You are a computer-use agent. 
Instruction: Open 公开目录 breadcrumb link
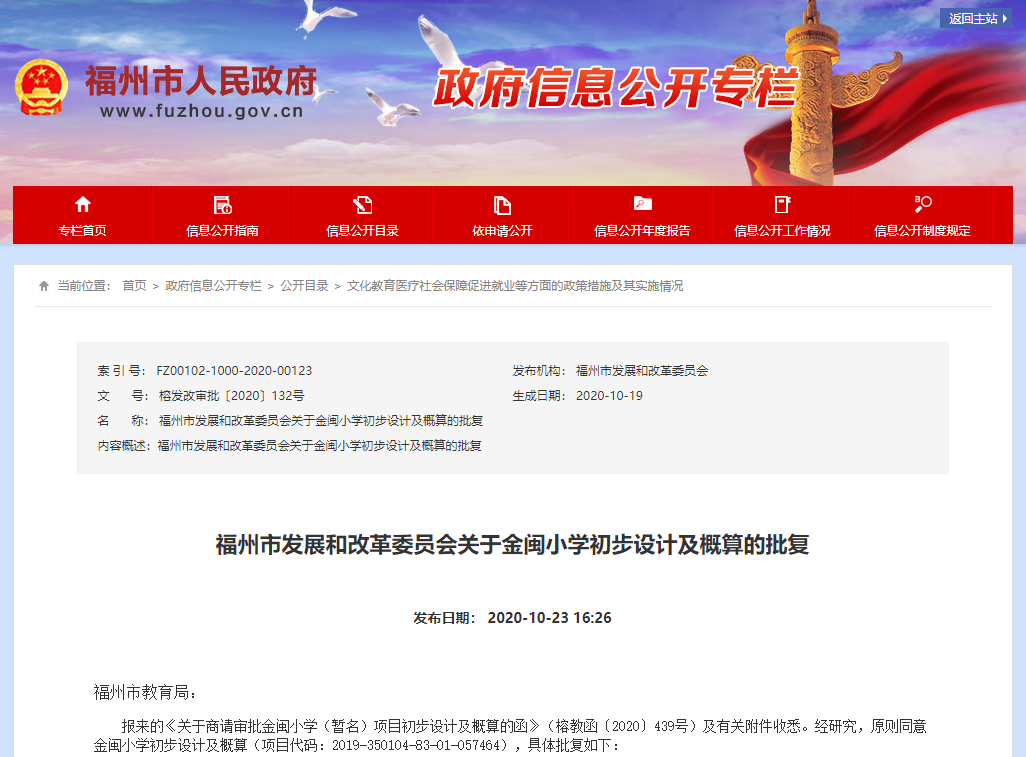(304, 286)
